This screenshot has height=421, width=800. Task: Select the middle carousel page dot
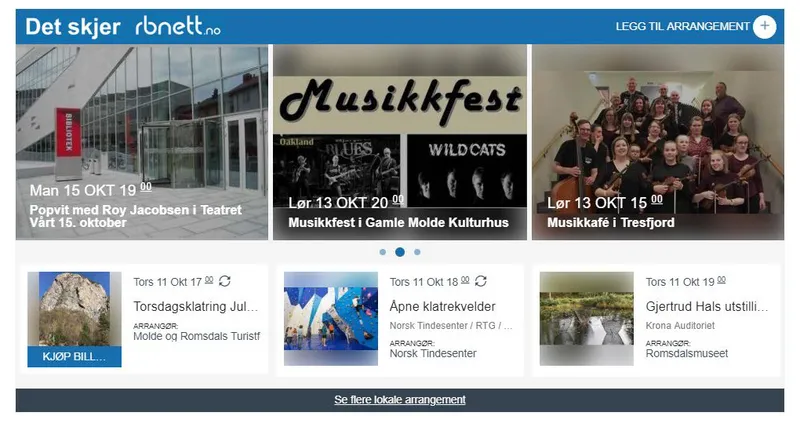click(400, 252)
